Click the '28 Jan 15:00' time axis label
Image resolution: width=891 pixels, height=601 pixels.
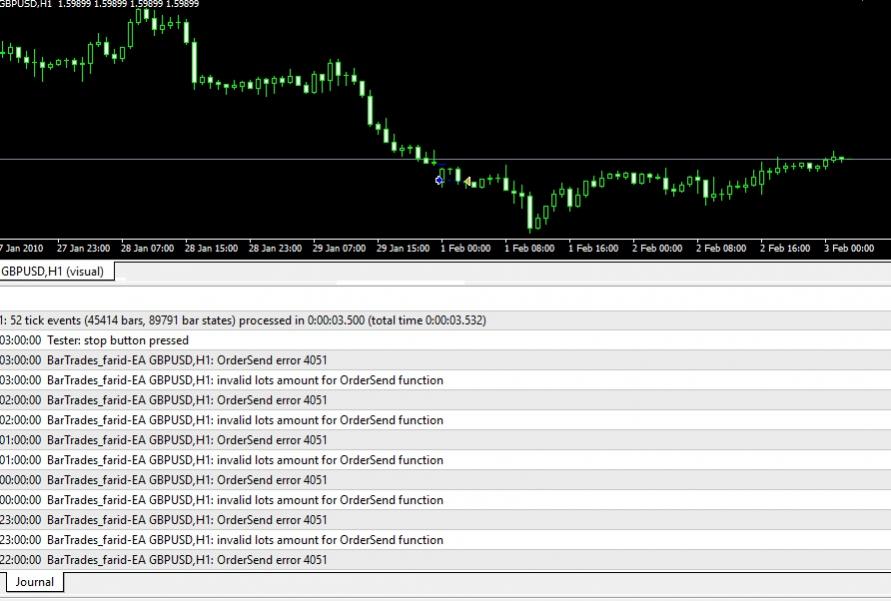pyautogui.click(x=211, y=248)
